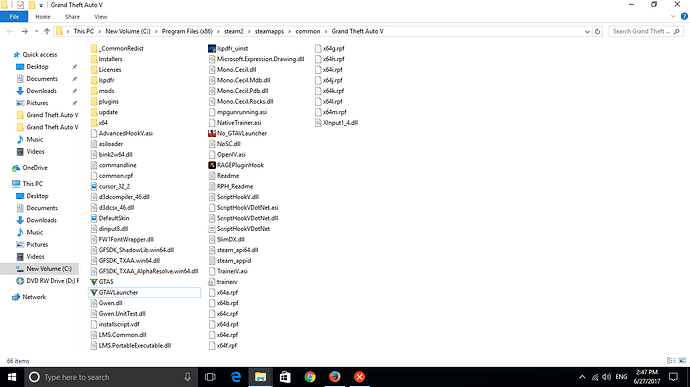Select x64m.rpf file

330,112
